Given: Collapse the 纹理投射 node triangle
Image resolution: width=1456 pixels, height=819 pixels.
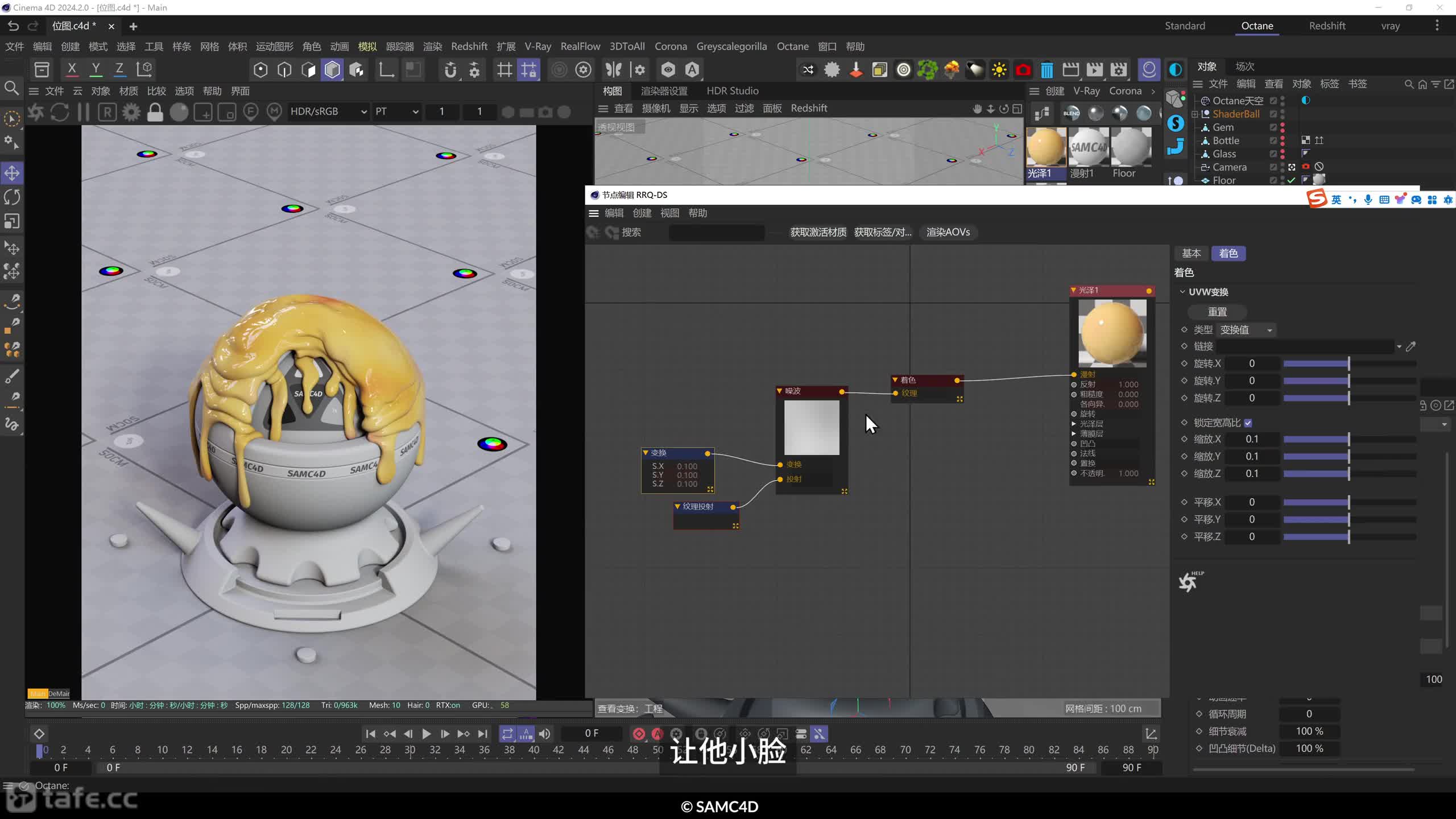Looking at the screenshot, I should click(x=677, y=506).
